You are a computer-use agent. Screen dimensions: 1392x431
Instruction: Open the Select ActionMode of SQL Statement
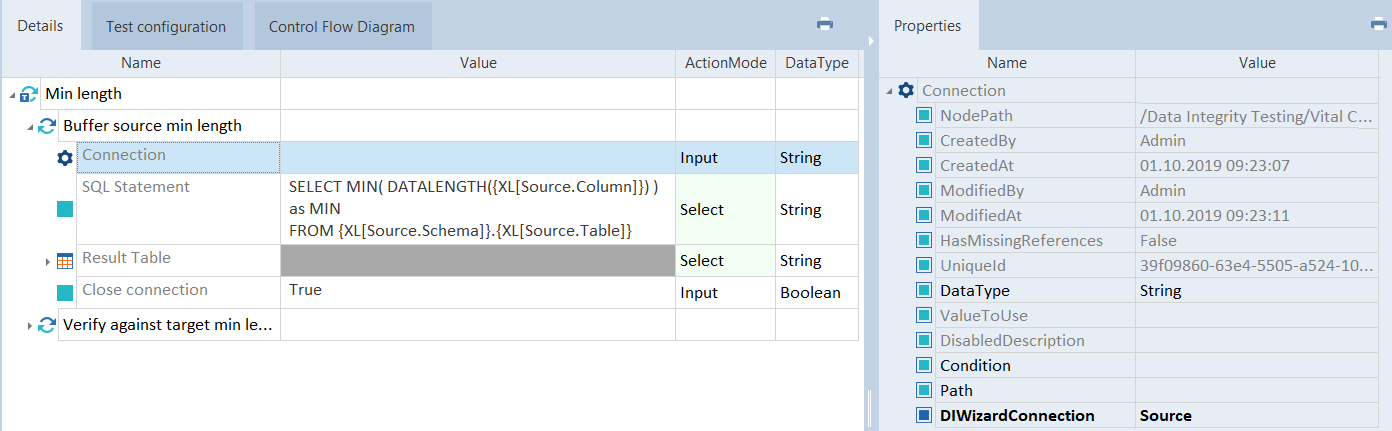pos(725,210)
